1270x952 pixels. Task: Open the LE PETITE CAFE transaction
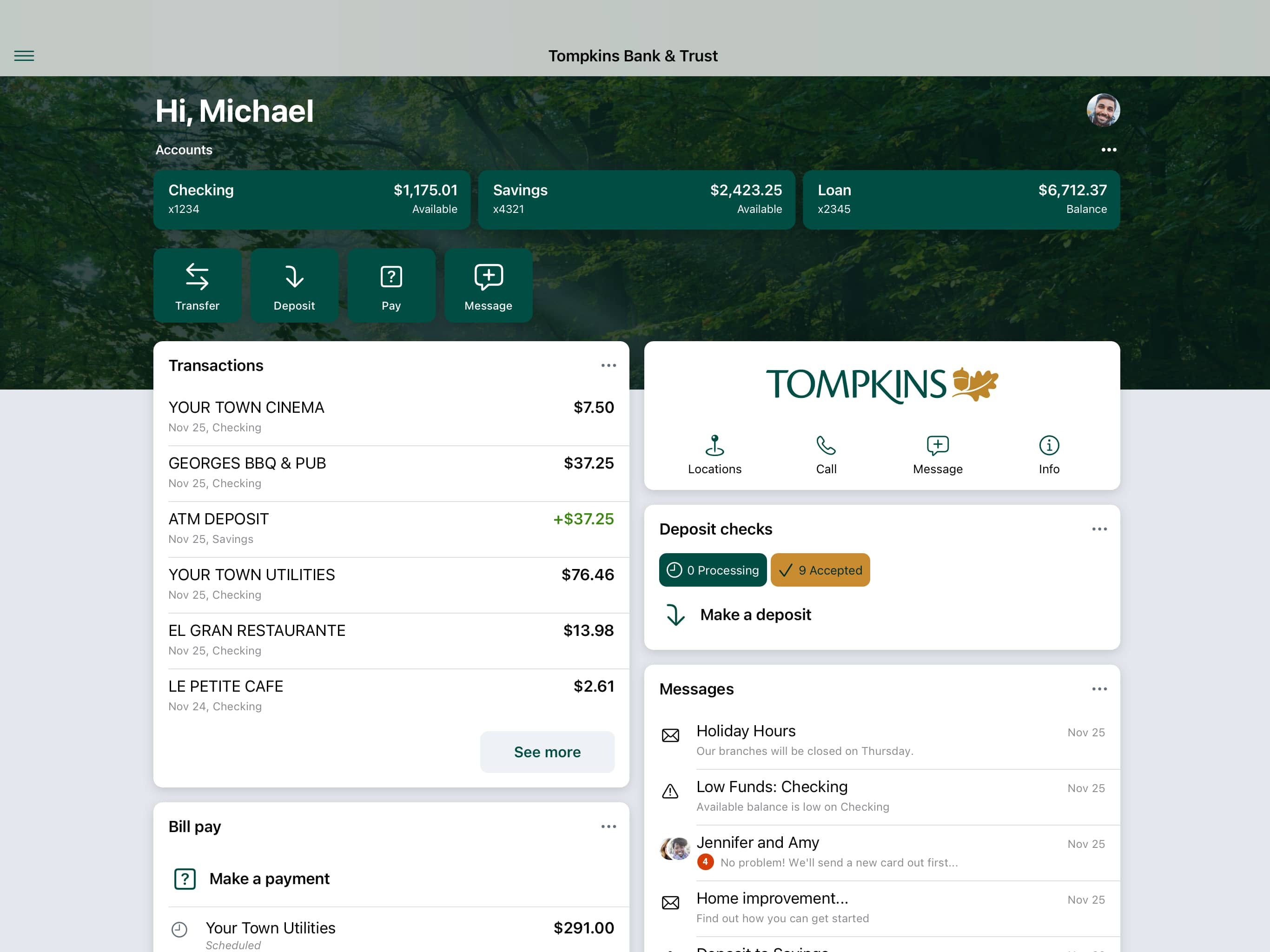pos(391,696)
